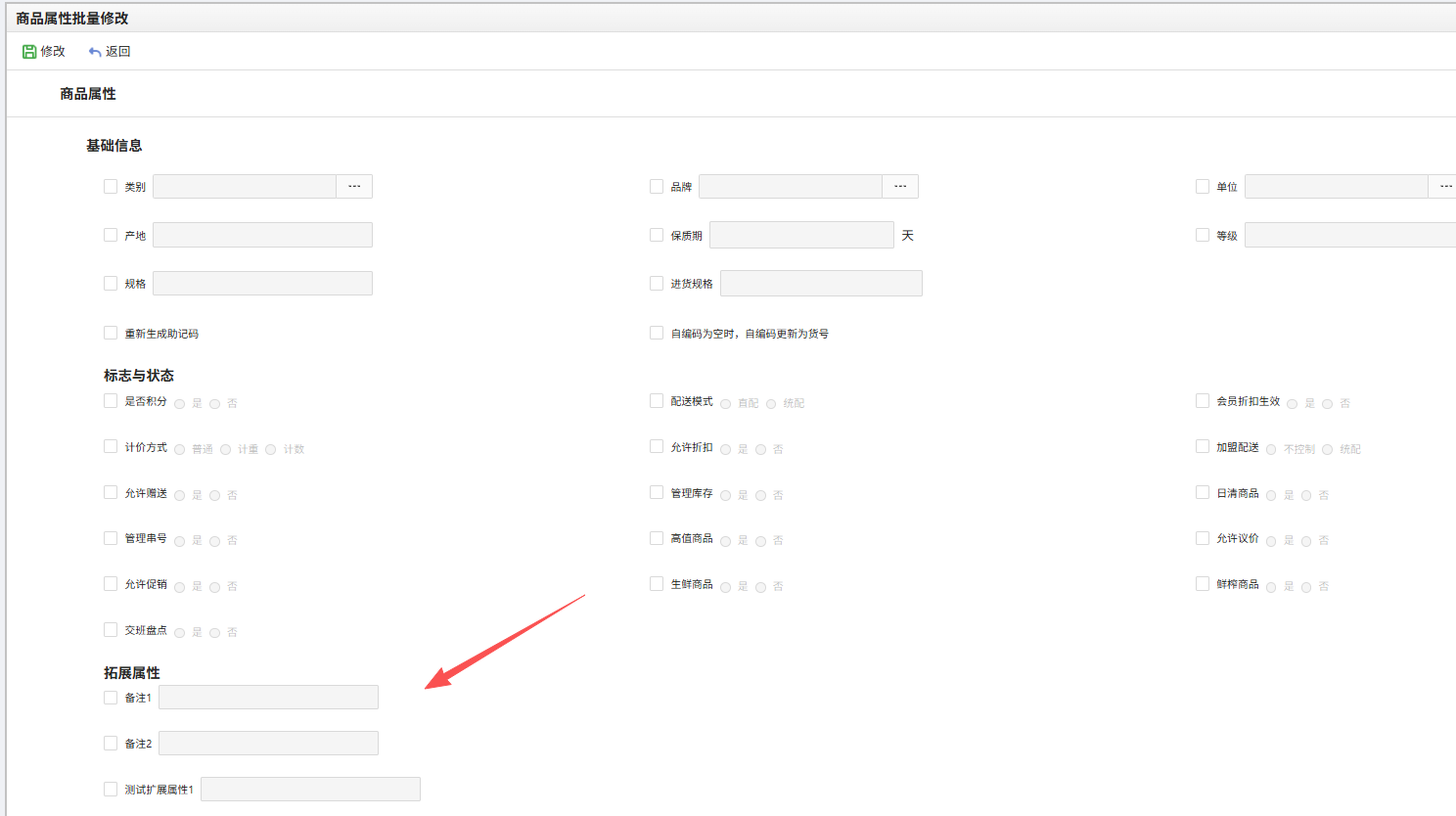The image size is (1456, 816).
Task: Enable the 类别 checkbox
Action: coord(111,186)
